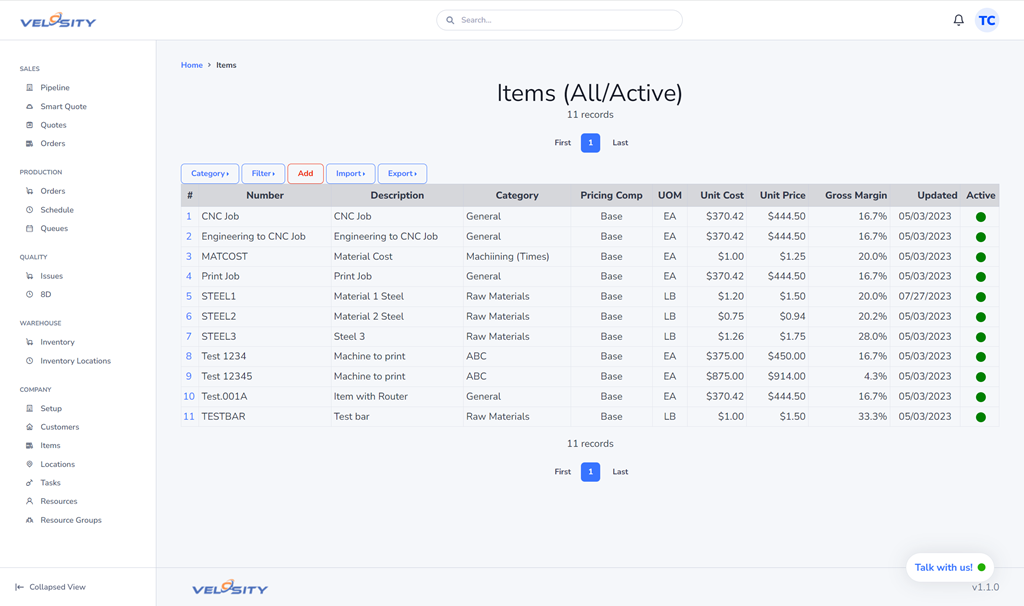This screenshot has width=1024, height=606.
Task: Open Quotes in the sidebar menu
Action: (53, 125)
